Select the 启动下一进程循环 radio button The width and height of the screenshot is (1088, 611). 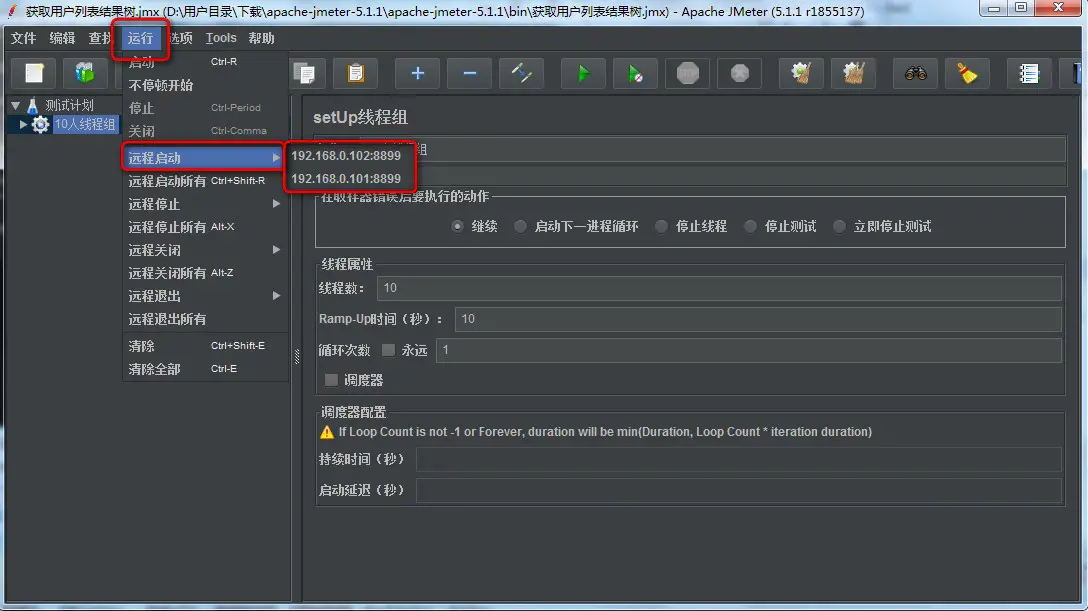pyautogui.click(x=520, y=226)
